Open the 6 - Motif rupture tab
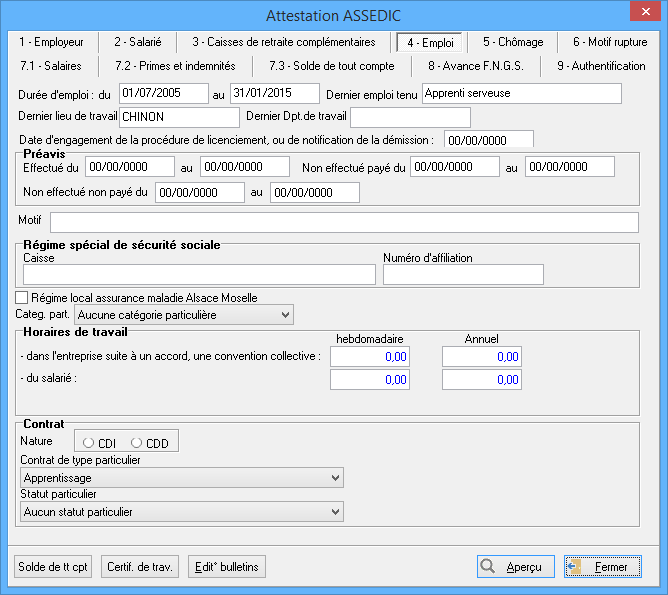 (x=609, y=42)
